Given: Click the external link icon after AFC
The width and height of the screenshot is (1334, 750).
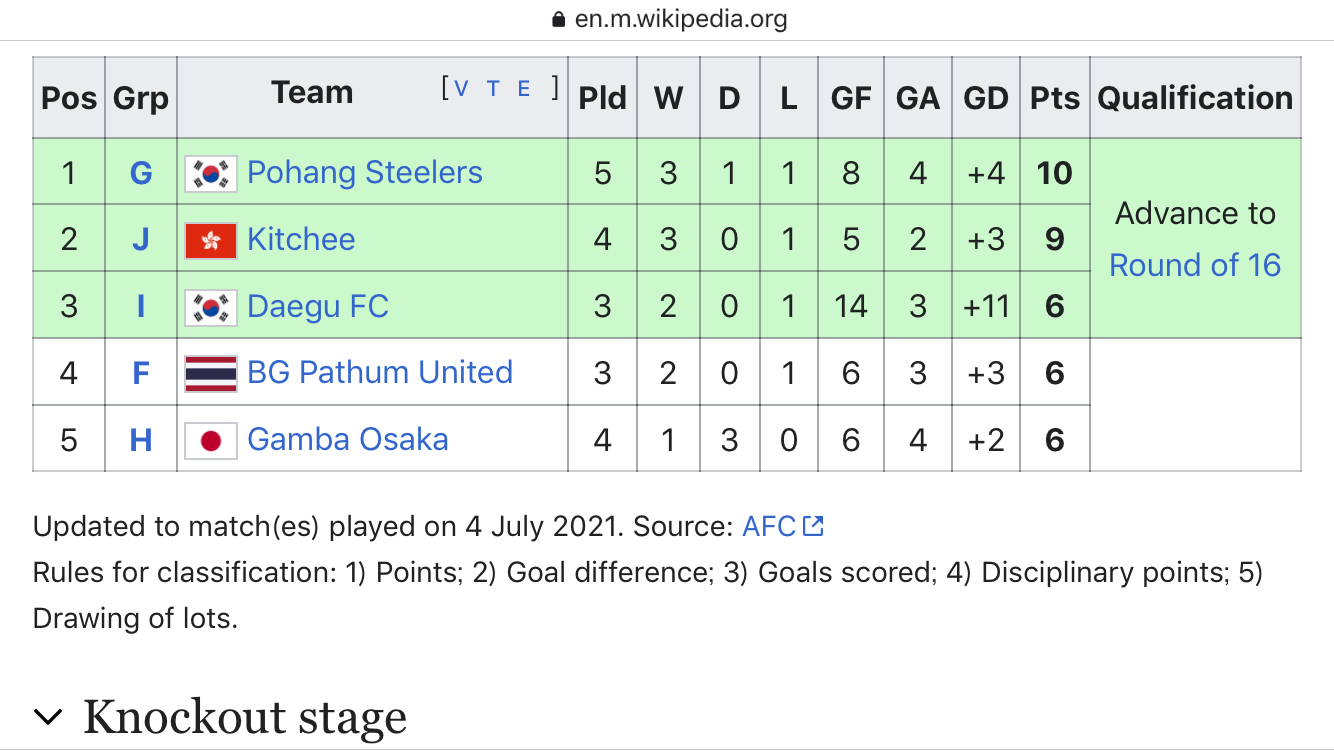Looking at the screenshot, I should click(813, 526).
